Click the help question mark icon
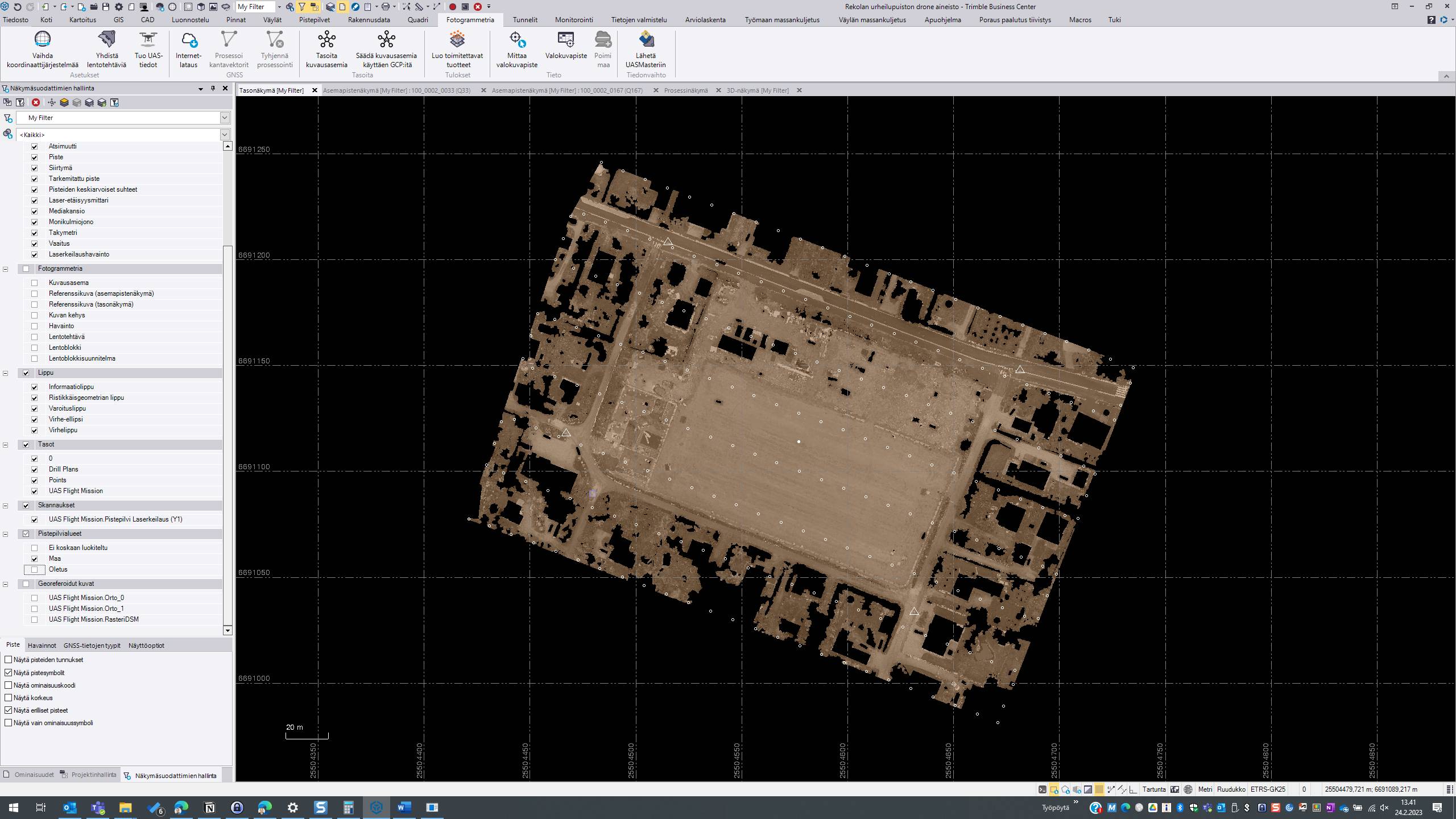The width and height of the screenshot is (1456, 819). [1431, 20]
